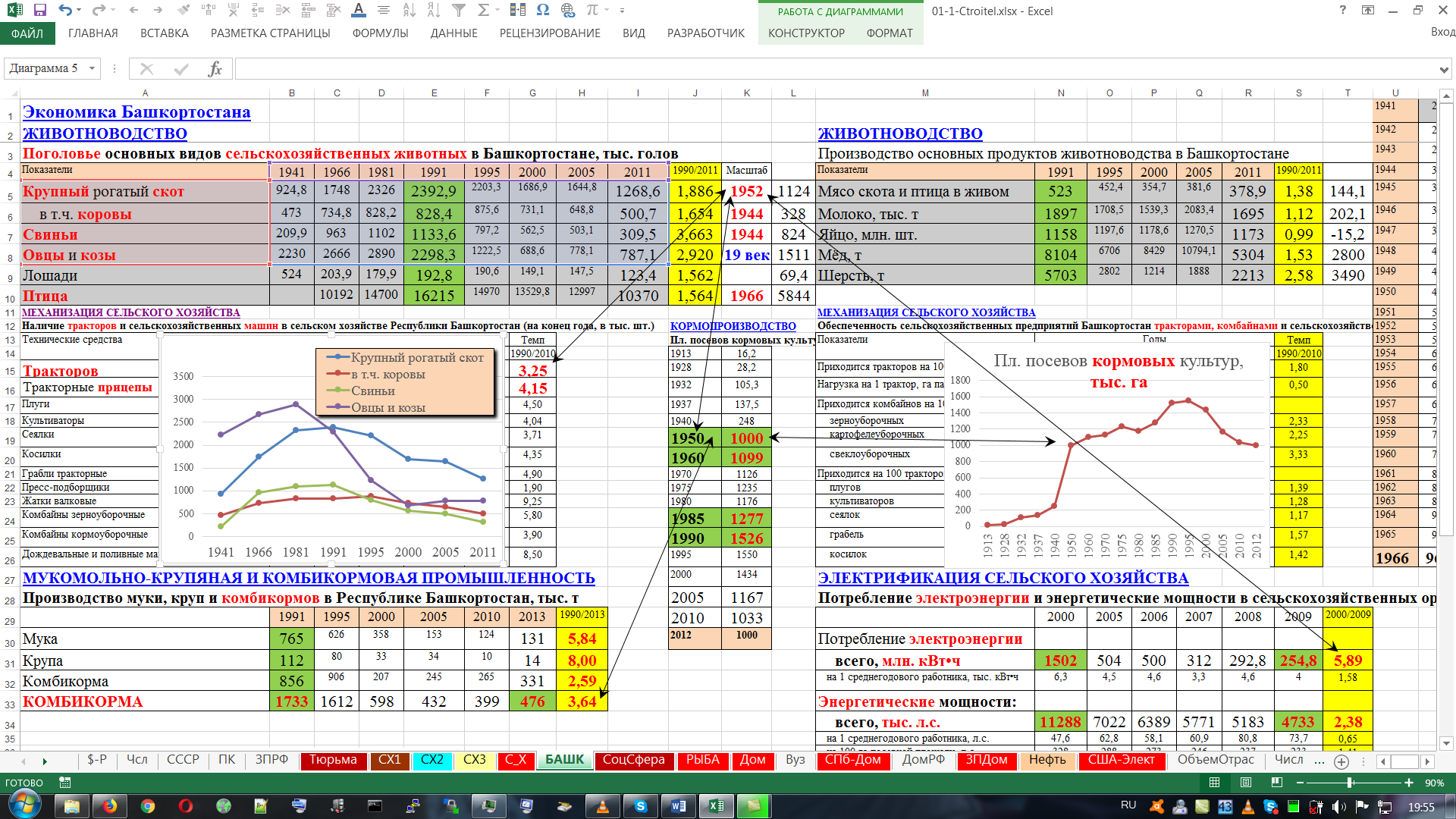Click the zoom slider handle
The image size is (1456, 819).
tap(1350, 783)
